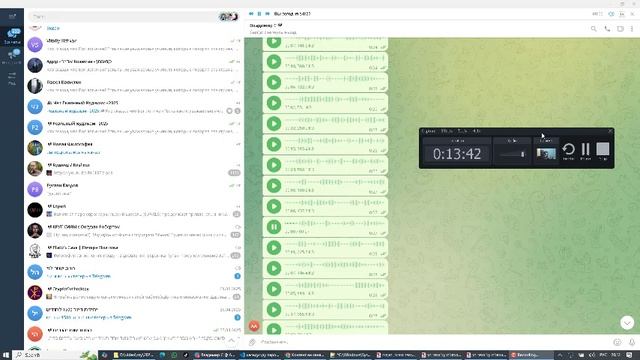The width and height of the screenshot is (640, 360).
Task: Open the second chat folder with unread badge
Action: [x=12, y=57]
